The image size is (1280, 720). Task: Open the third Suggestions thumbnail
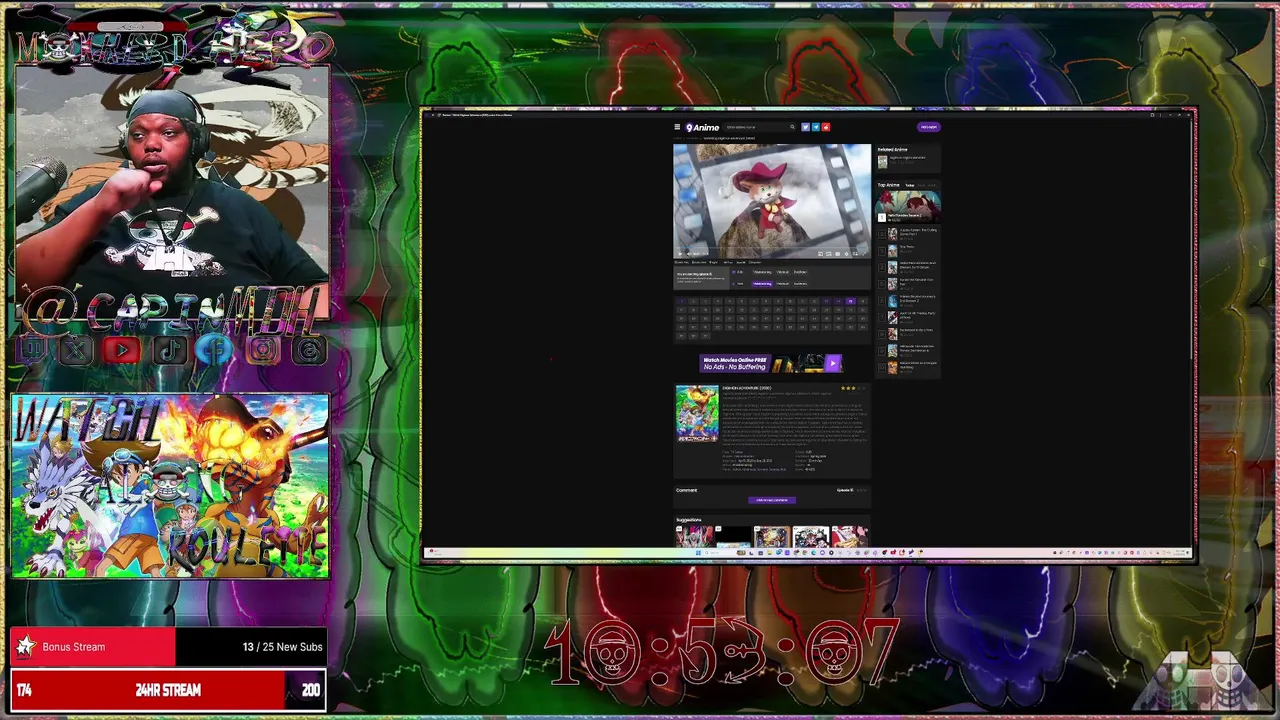(771, 537)
